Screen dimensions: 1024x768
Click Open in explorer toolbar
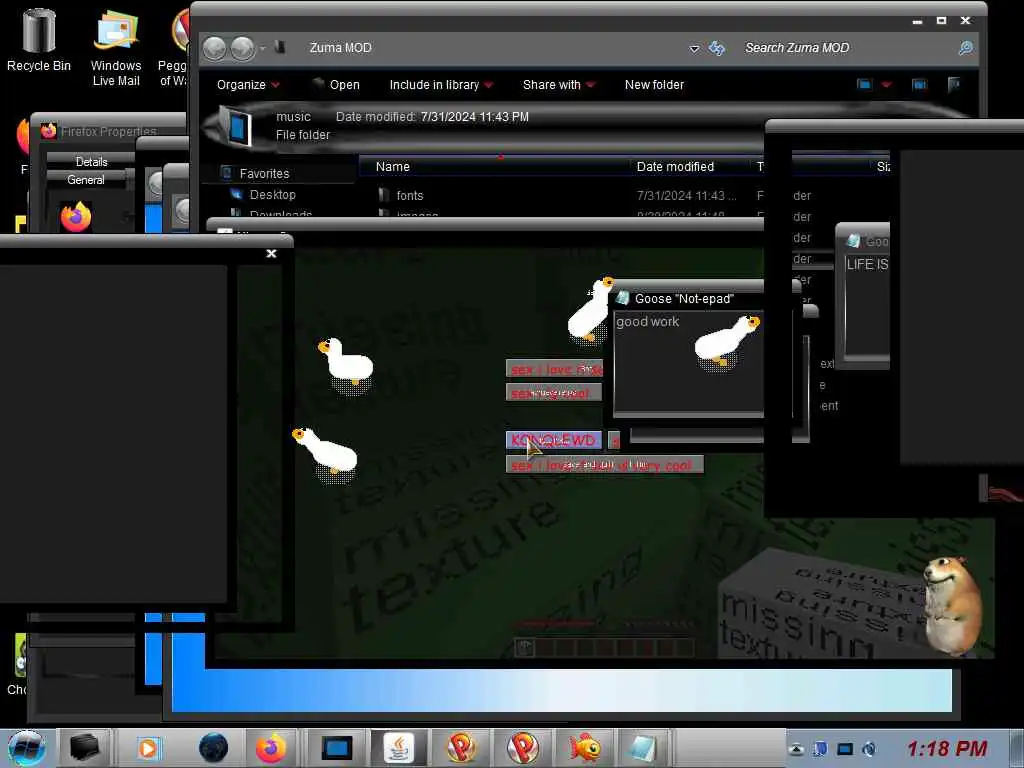click(x=336, y=85)
